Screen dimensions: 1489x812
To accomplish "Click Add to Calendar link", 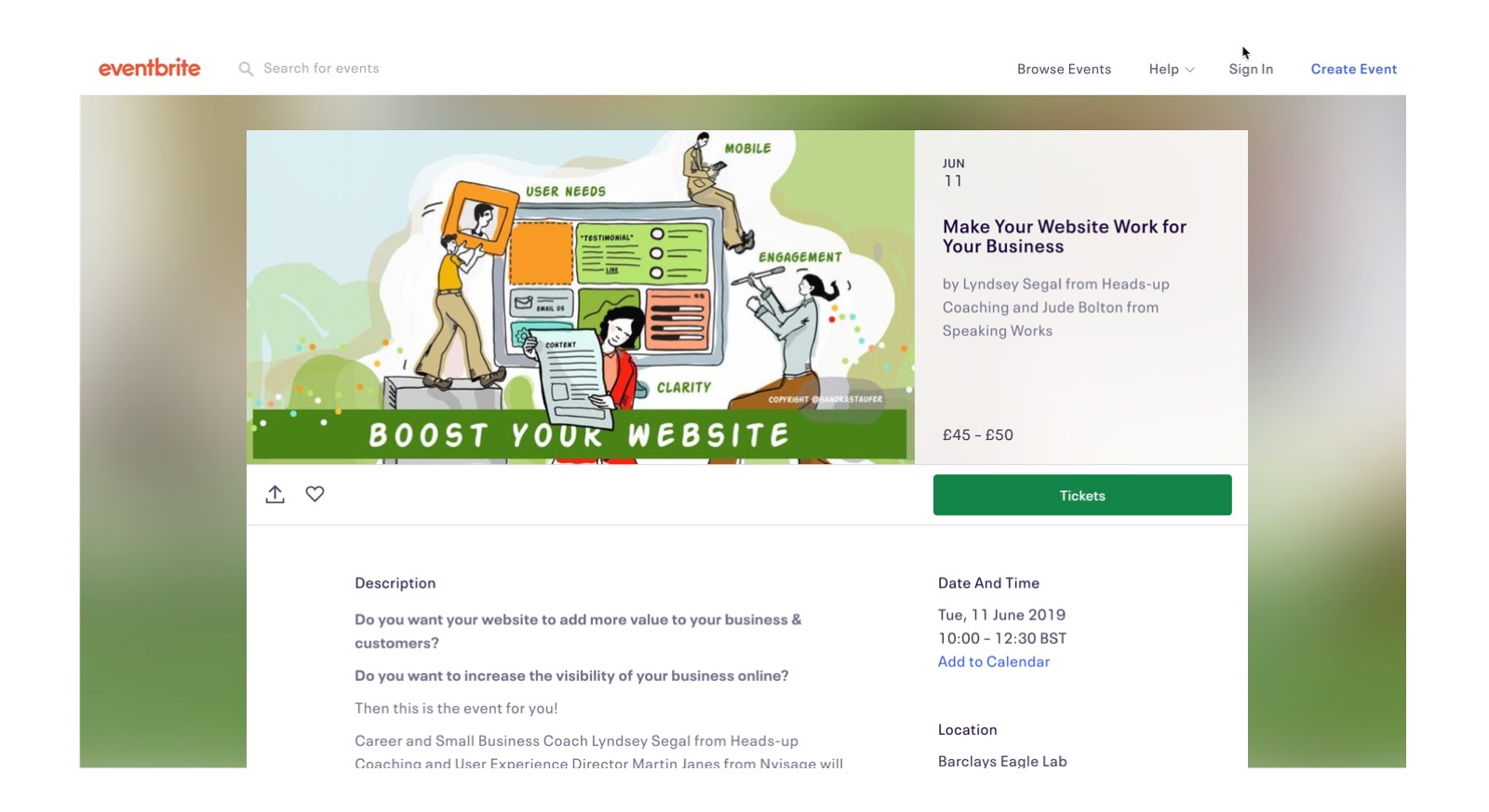I will (993, 661).
